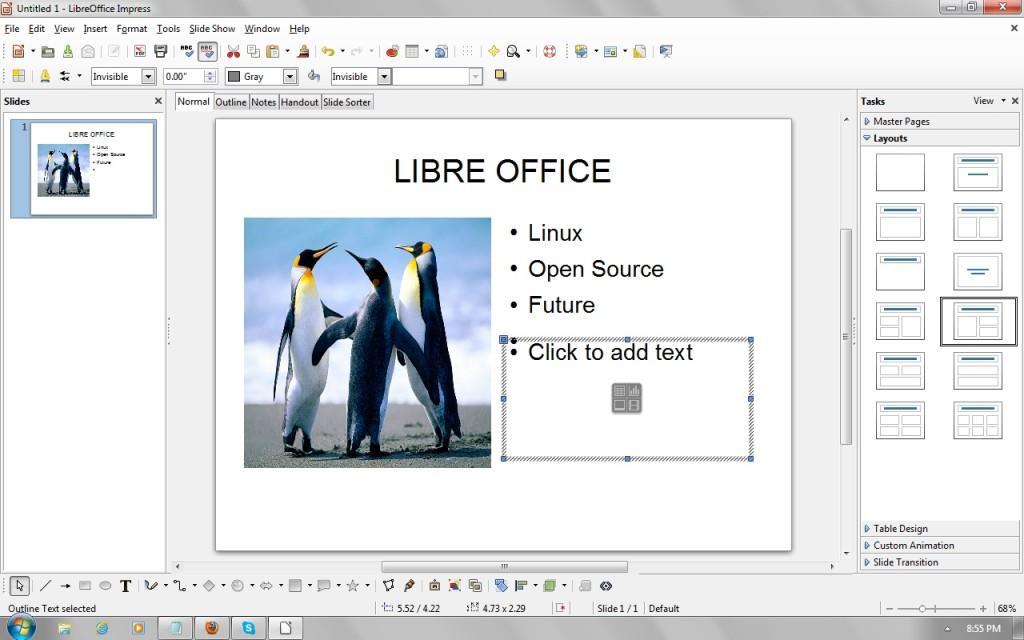Close the Slides panel
The width and height of the screenshot is (1024, 640).
[x=158, y=101]
